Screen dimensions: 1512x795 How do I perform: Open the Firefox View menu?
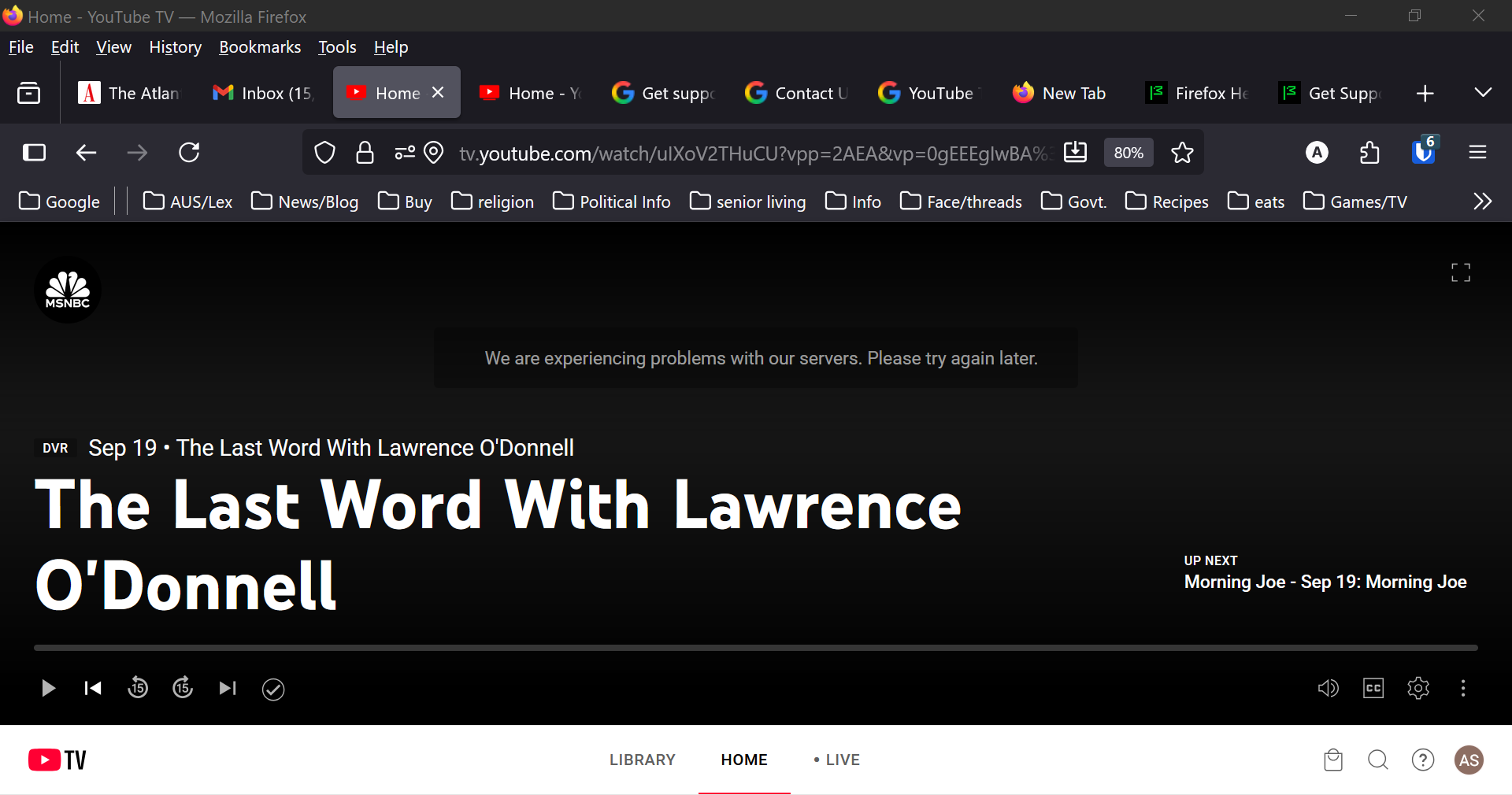click(x=113, y=47)
